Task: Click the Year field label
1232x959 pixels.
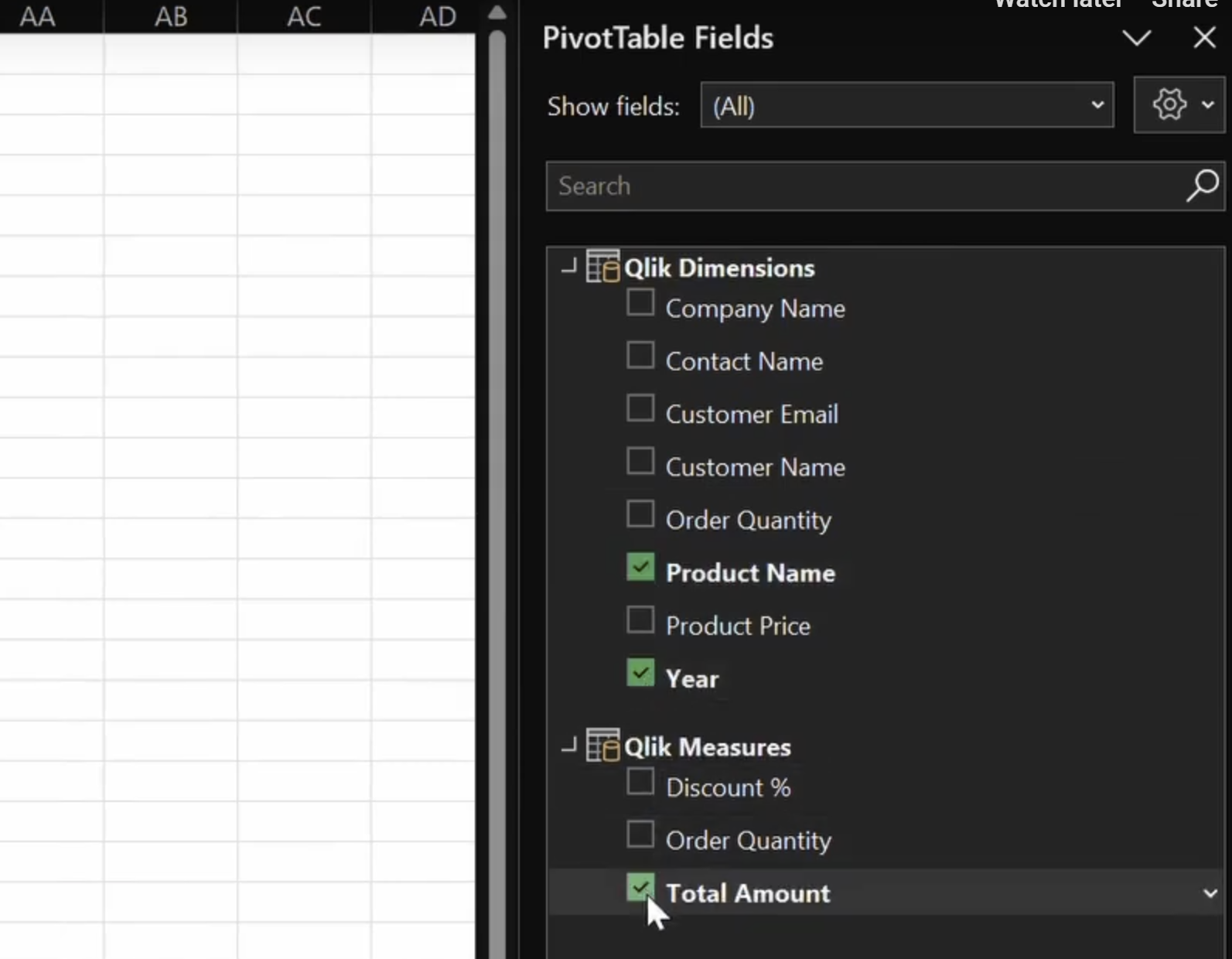Action: (692, 679)
